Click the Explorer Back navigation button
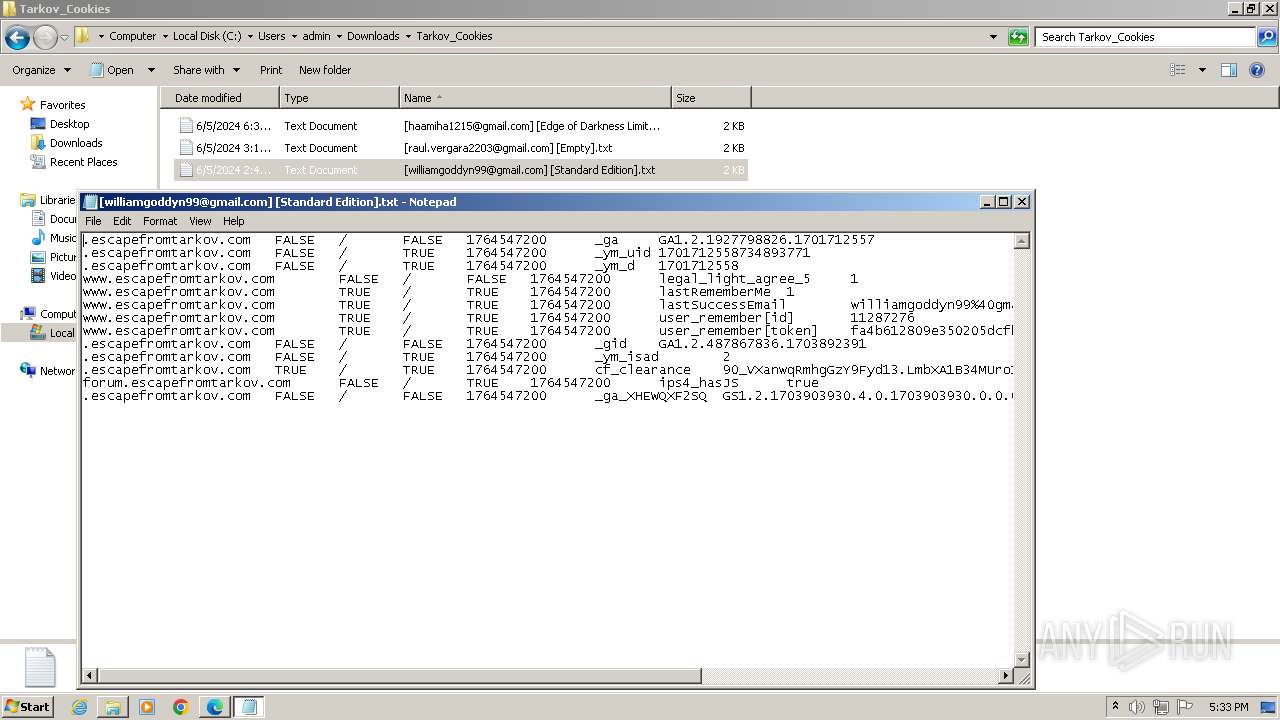Image resolution: width=1280 pixels, height=720 pixels. point(17,37)
